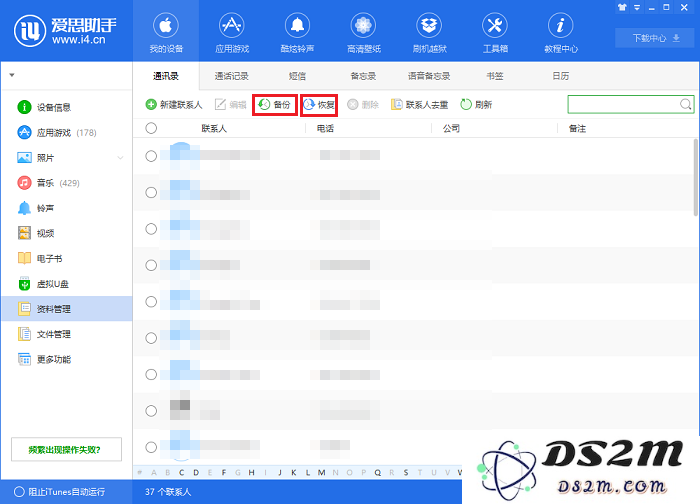
Task: Toggle the select-all radio in header row
Action: click(151, 128)
